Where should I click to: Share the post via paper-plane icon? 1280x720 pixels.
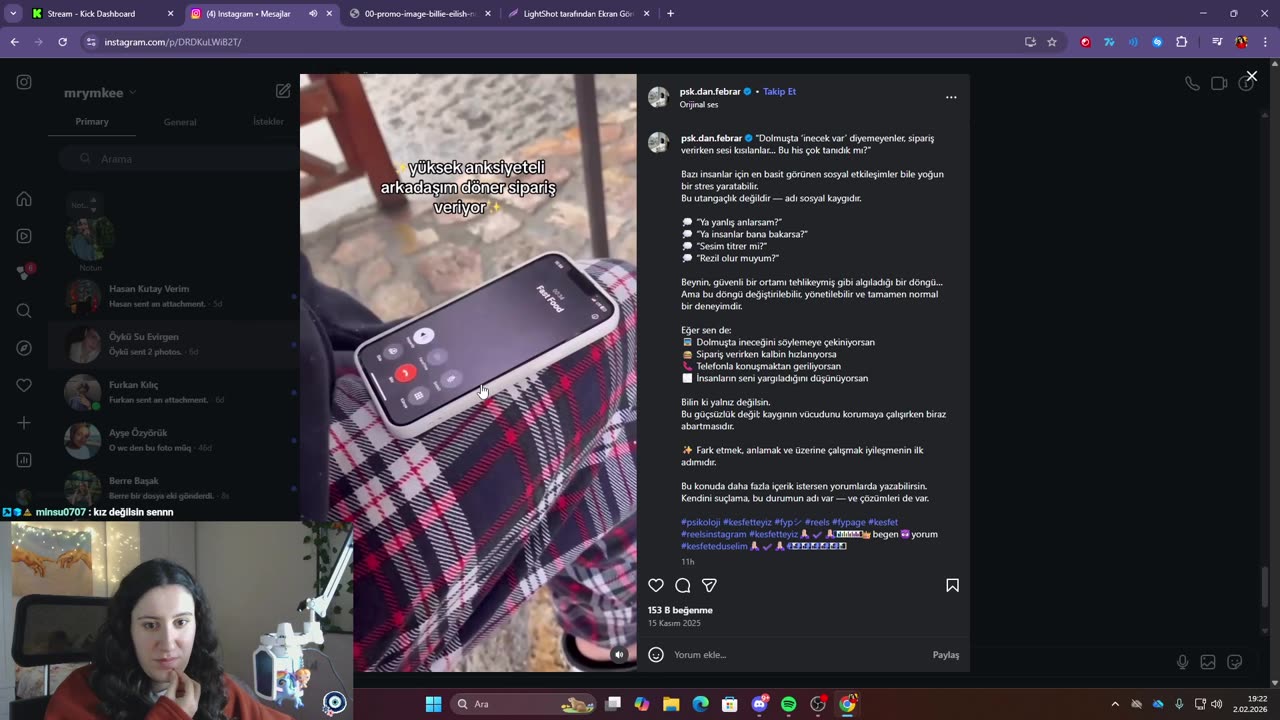[x=709, y=585]
